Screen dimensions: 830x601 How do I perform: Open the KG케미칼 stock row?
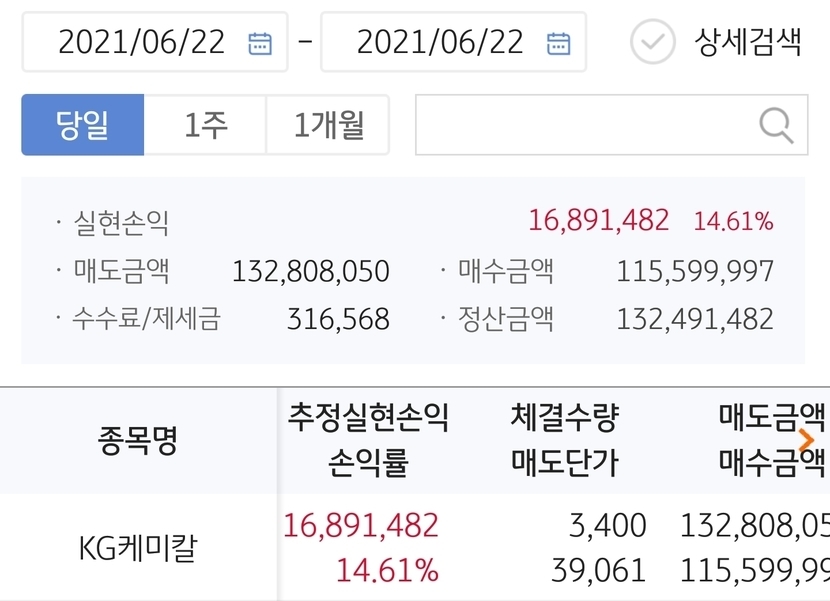coord(137,548)
